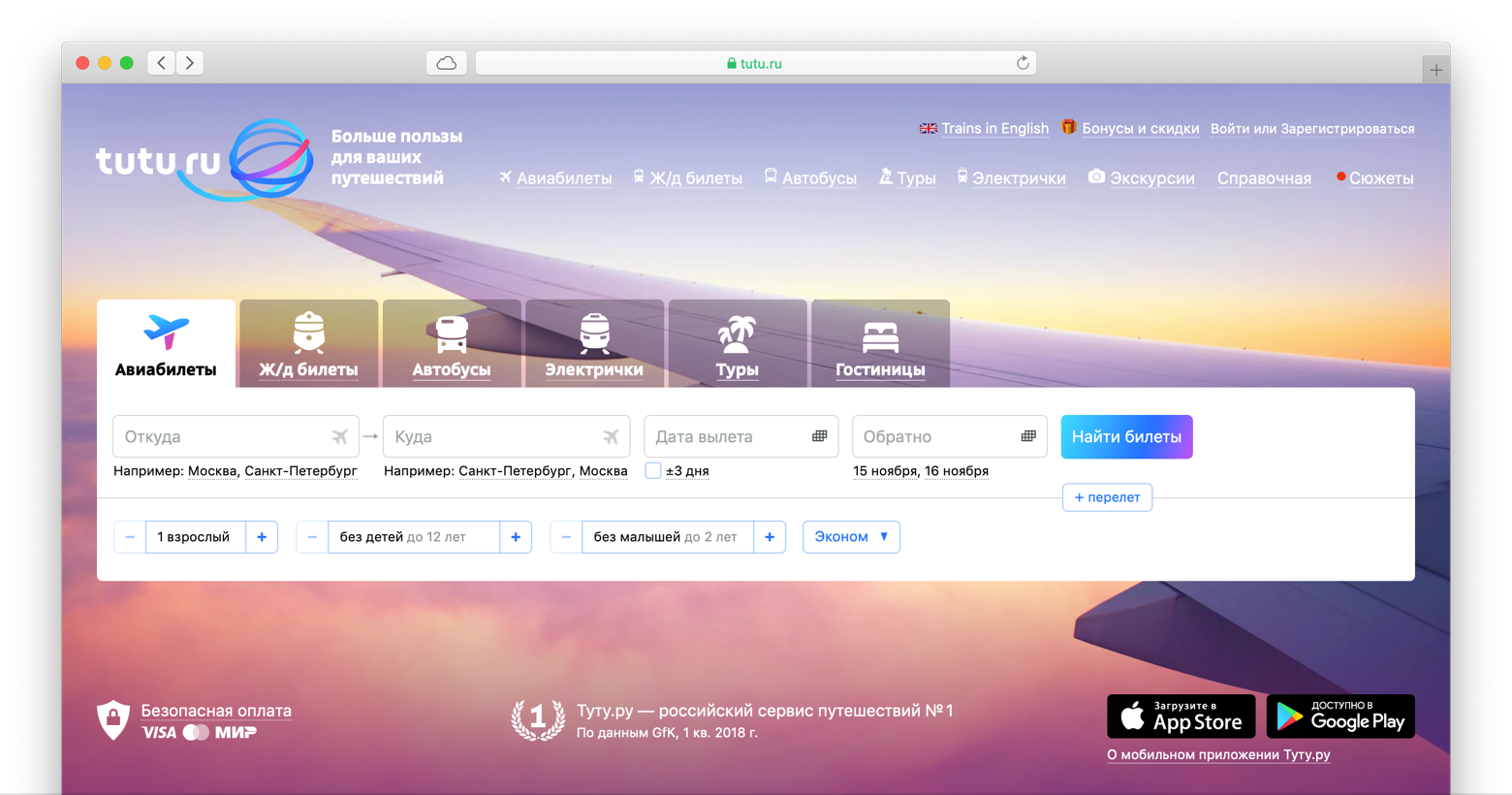Open the Дата вылета date field
Image resolution: width=1512 pixels, height=795 pixels.
pos(741,436)
